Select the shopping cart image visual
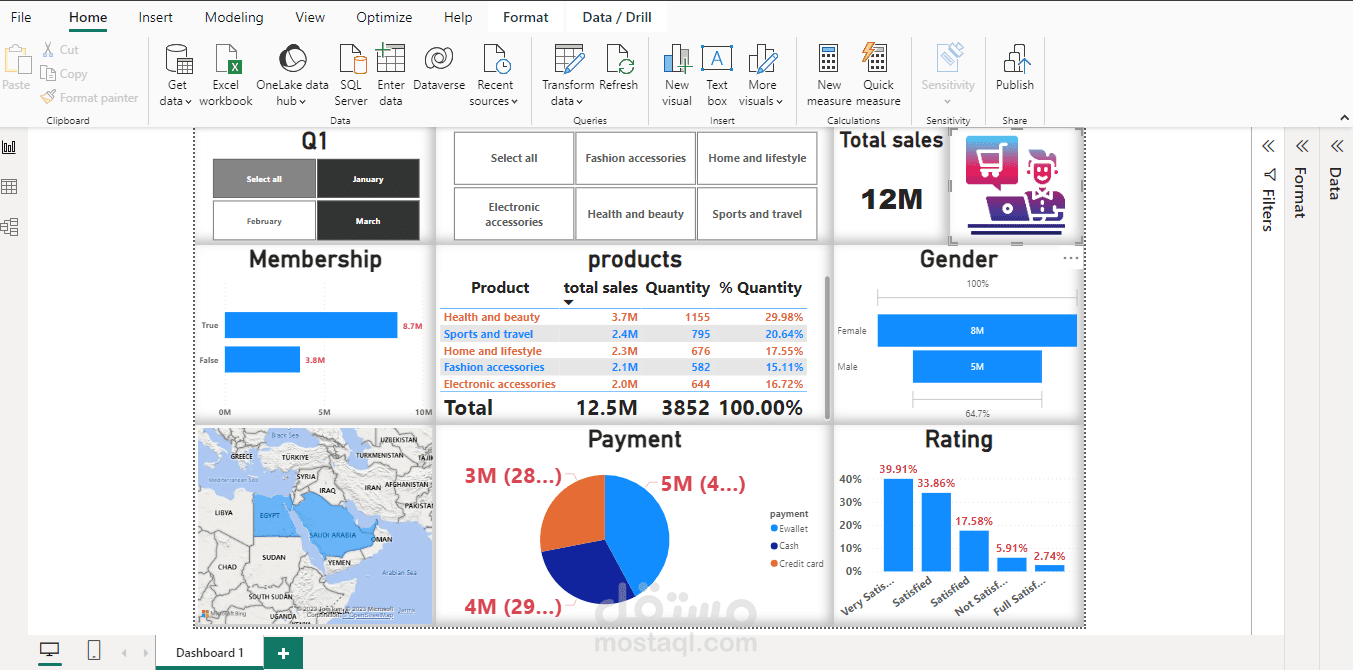Image resolution: width=1353 pixels, height=670 pixels. [x=1016, y=186]
